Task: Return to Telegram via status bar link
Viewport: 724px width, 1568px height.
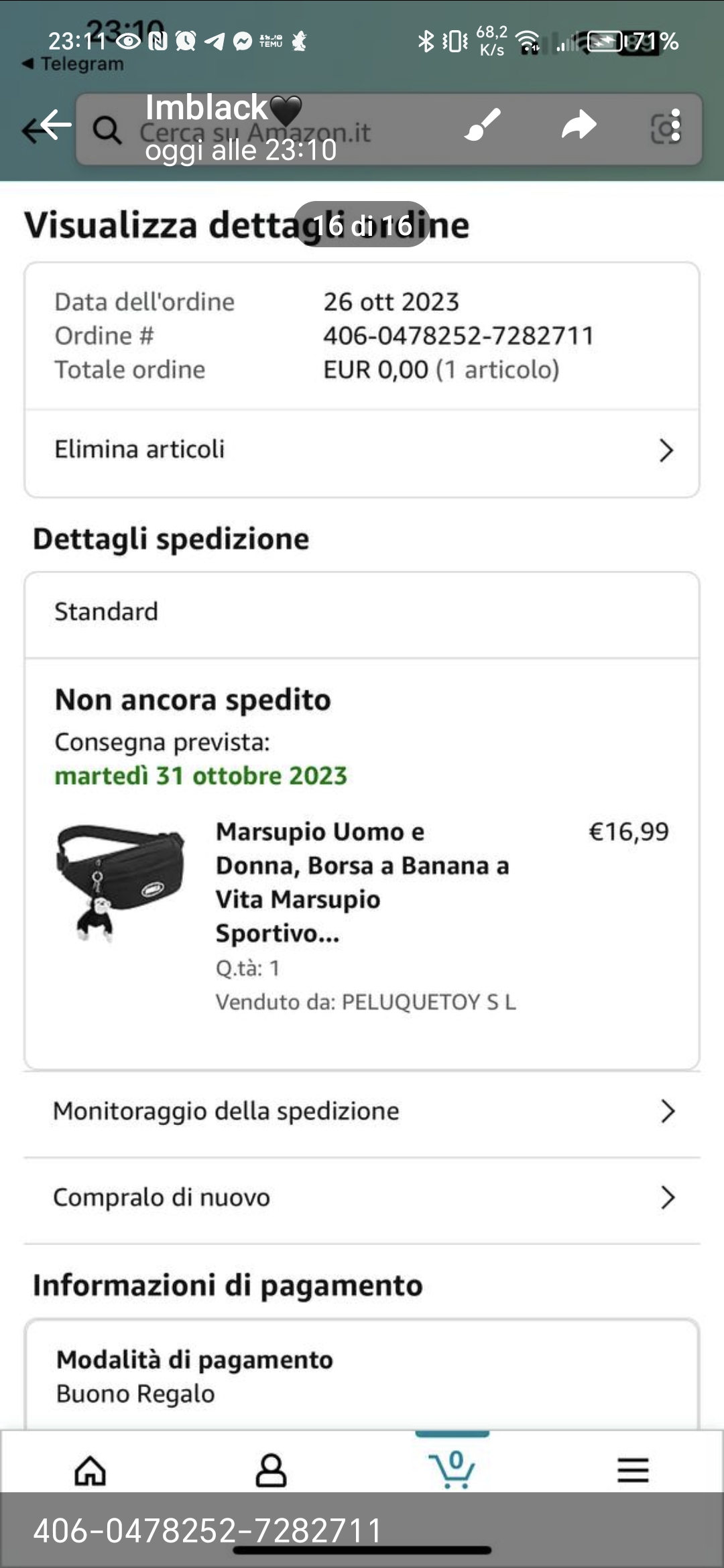Action: click(x=74, y=64)
